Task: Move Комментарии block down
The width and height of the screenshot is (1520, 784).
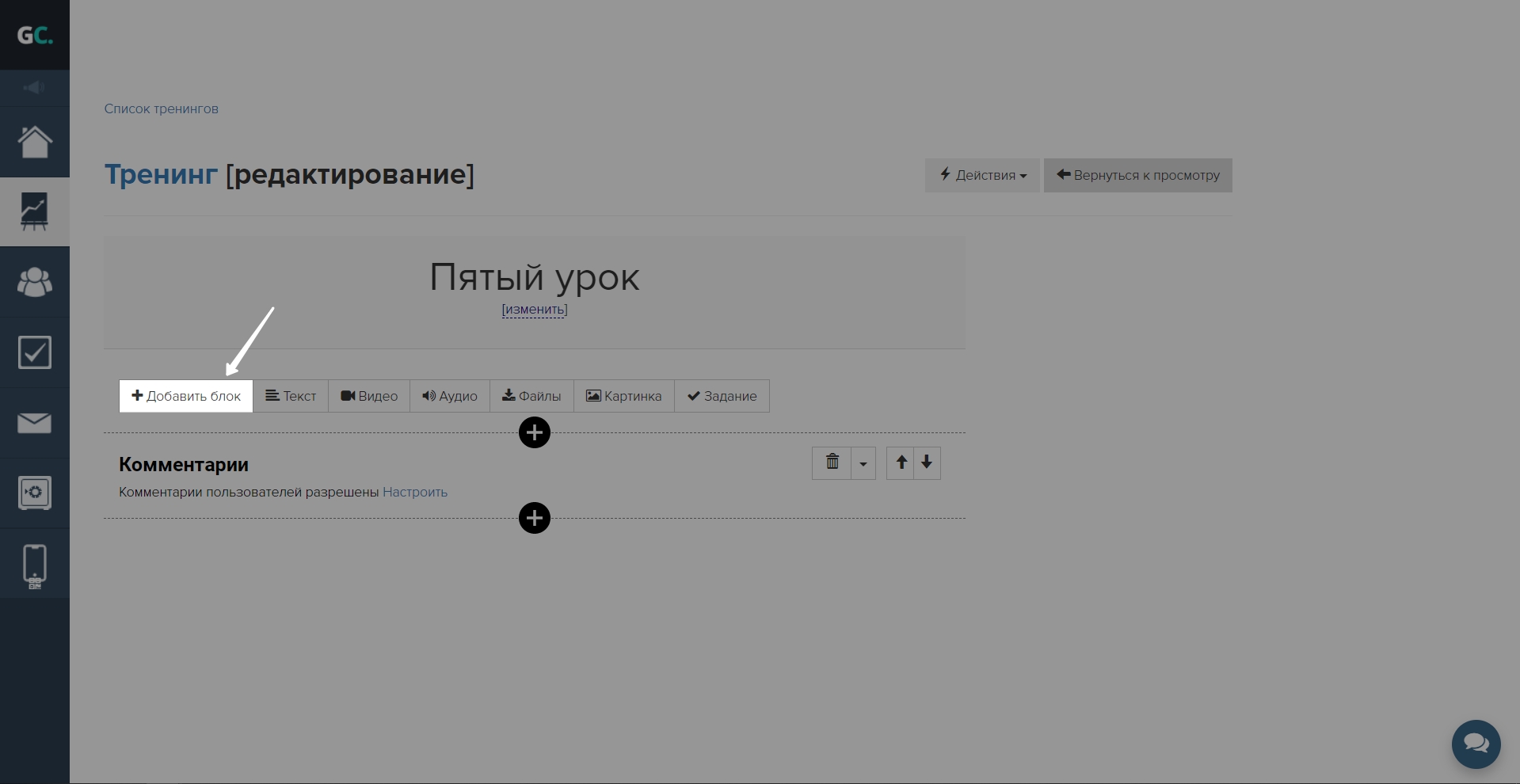Action: click(x=927, y=462)
